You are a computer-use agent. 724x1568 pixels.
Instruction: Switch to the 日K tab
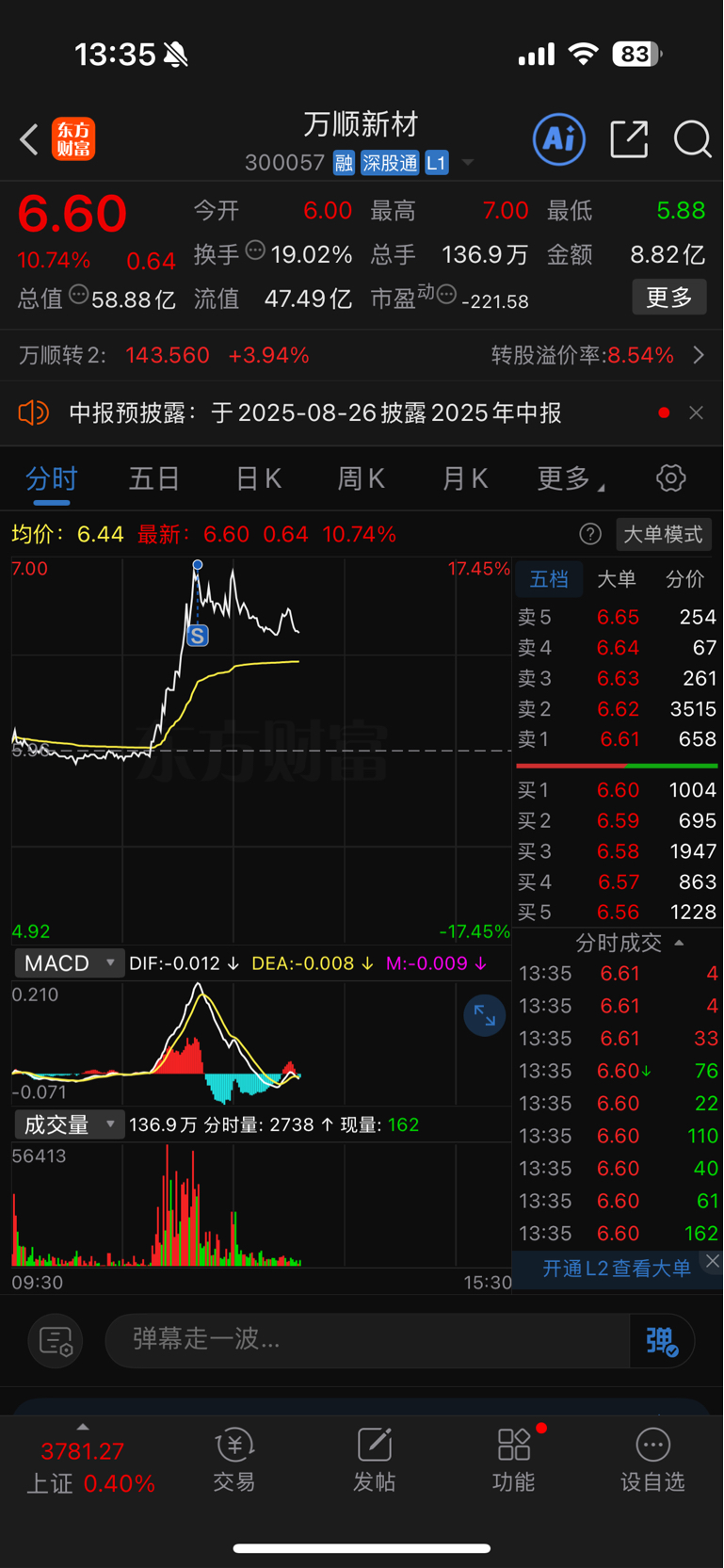tap(258, 478)
